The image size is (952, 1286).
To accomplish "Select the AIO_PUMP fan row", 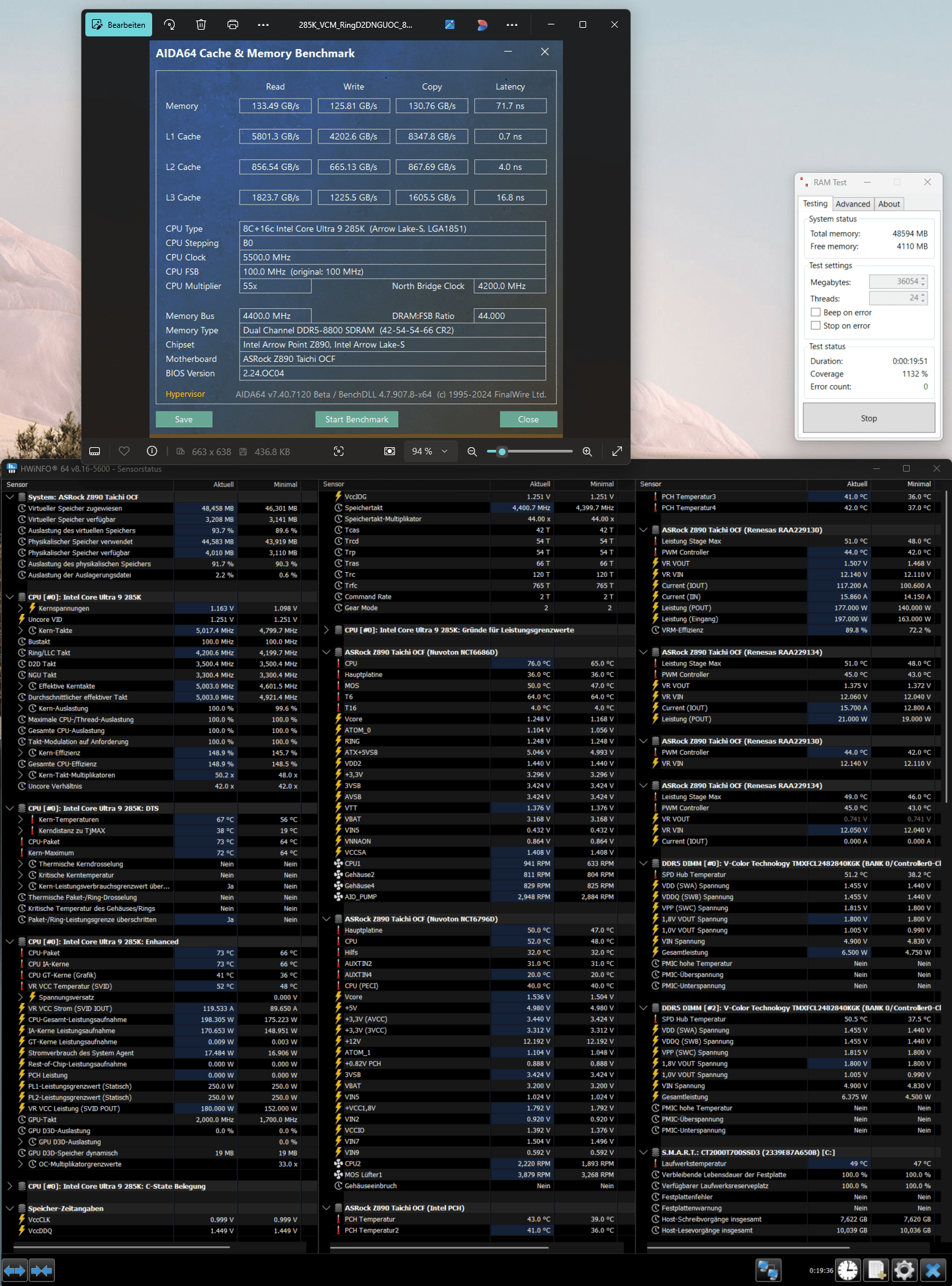I will coord(475,897).
